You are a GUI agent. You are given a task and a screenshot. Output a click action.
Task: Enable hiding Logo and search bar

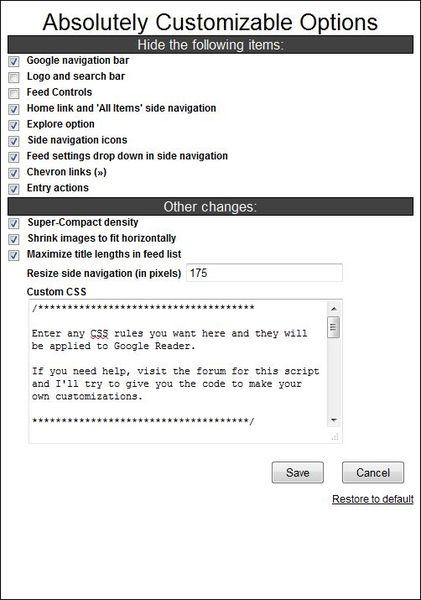(14, 77)
